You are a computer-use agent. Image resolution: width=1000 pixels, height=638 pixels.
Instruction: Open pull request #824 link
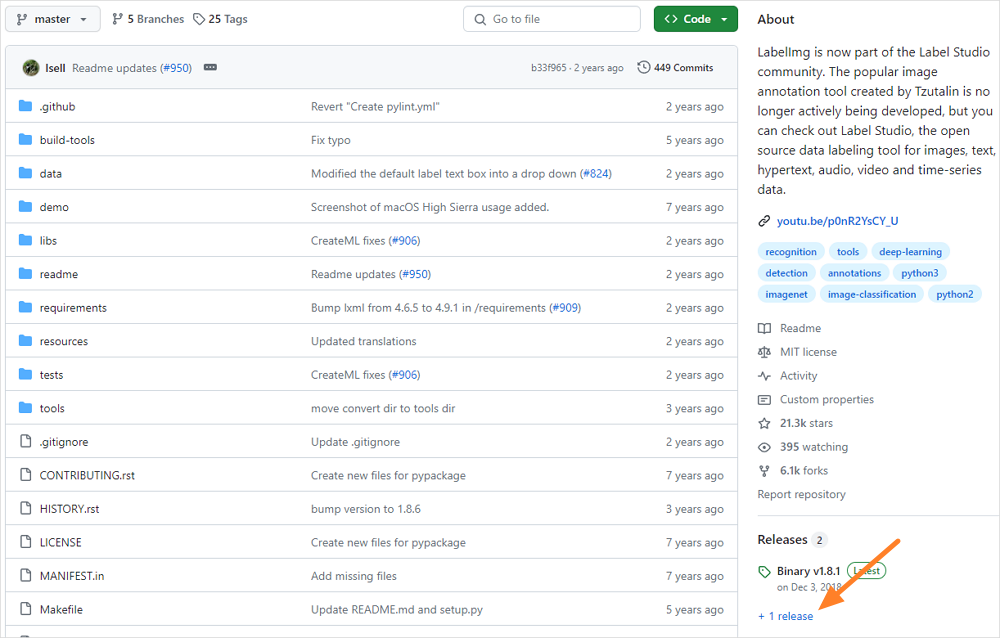click(x=596, y=174)
